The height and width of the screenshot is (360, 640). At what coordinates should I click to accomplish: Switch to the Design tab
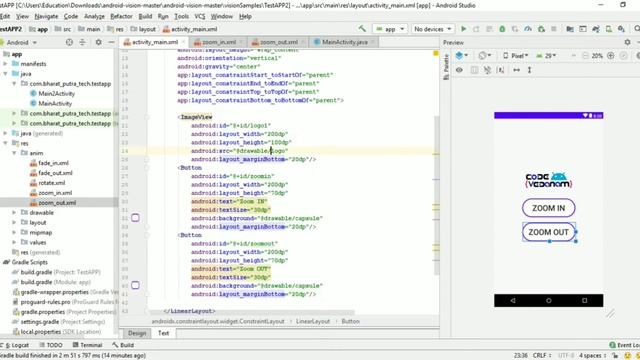(137, 333)
